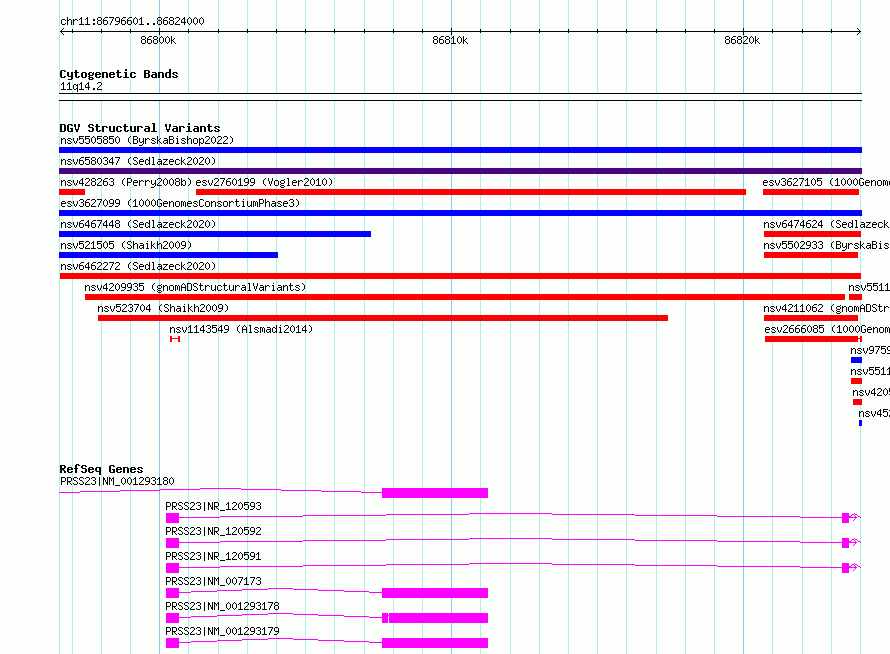This screenshot has height=654, width=890.
Task: Click the last exon arrow of NR_120593
Action: point(851,518)
